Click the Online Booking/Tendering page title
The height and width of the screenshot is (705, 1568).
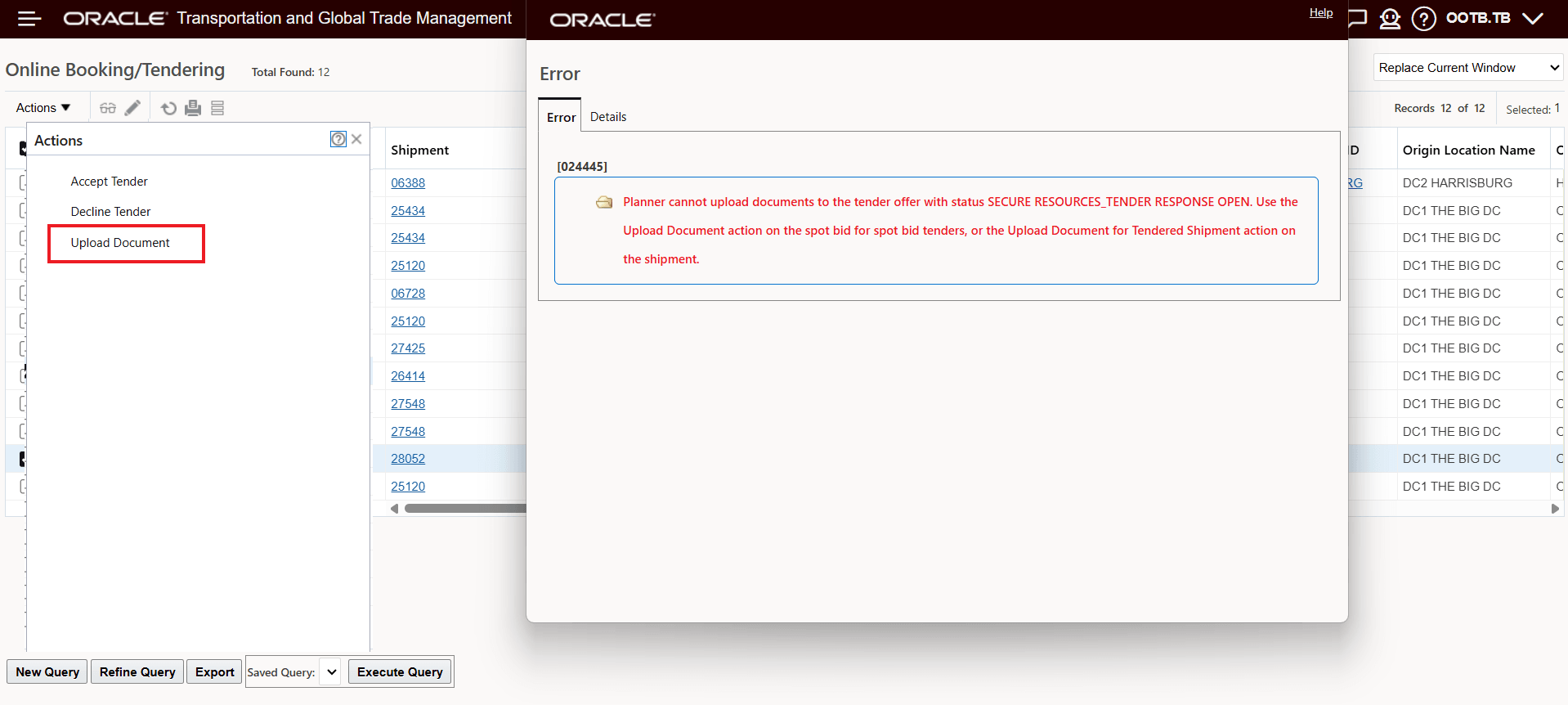(115, 70)
